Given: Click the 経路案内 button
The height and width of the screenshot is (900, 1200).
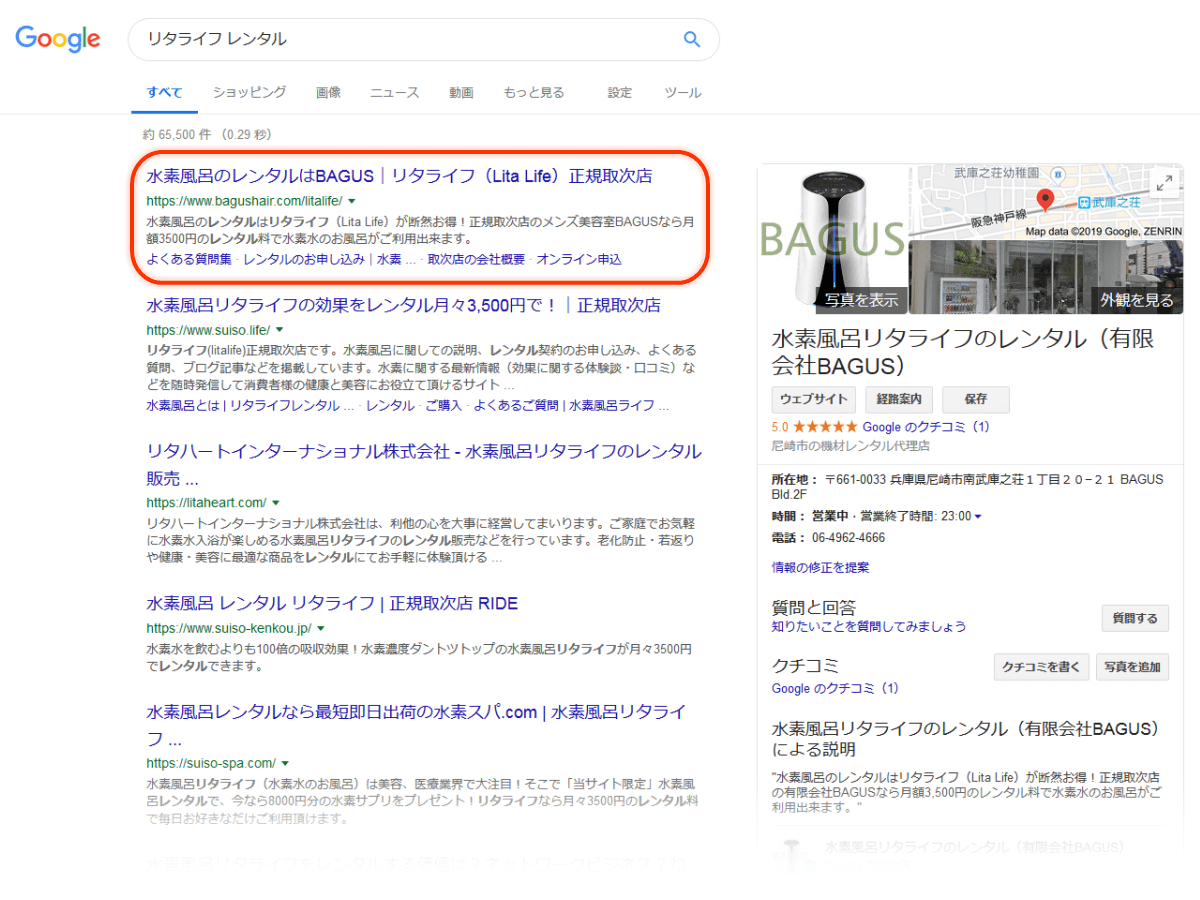Looking at the screenshot, I should (899, 399).
